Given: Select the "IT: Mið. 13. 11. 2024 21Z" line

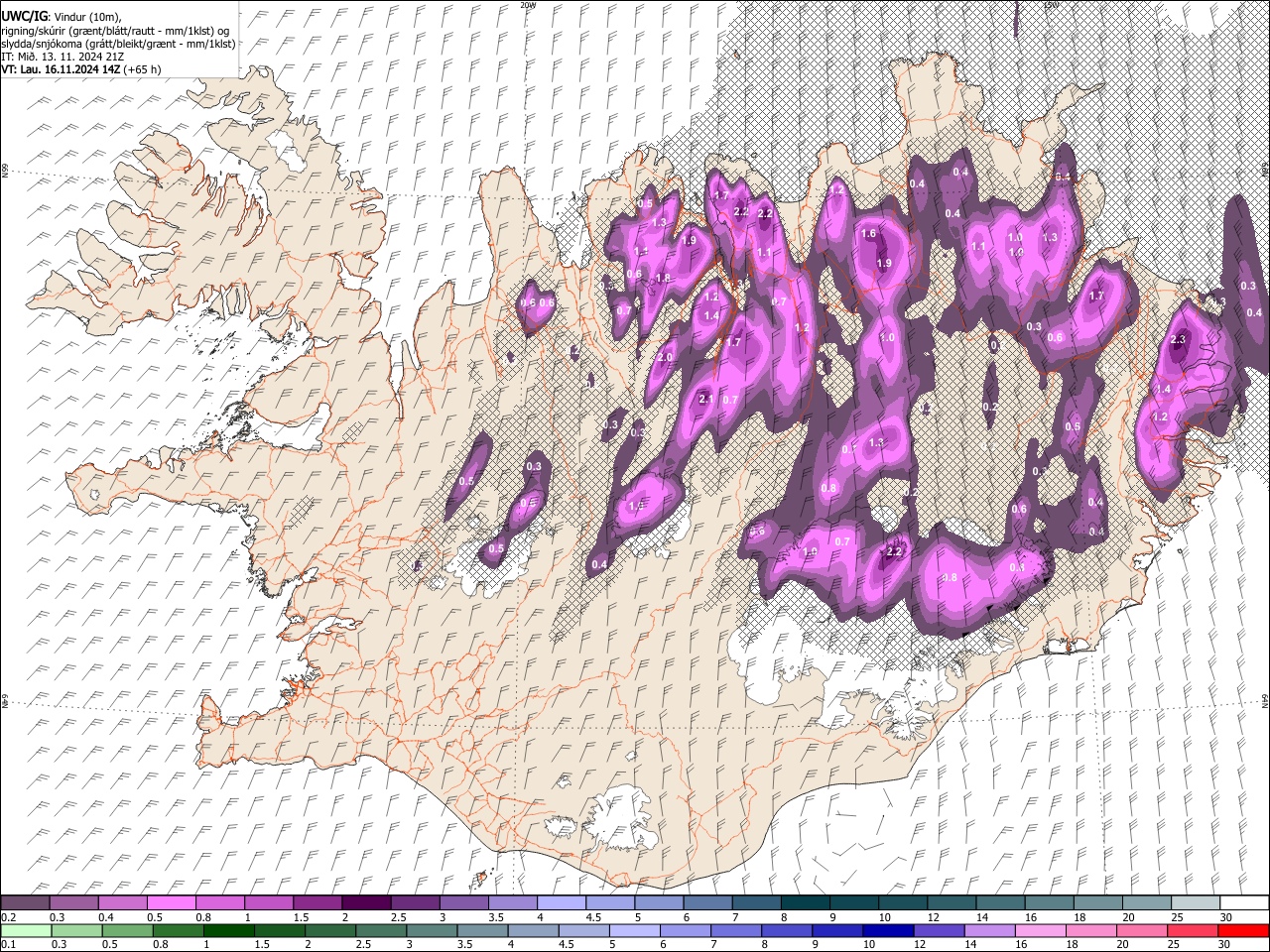Looking at the screenshot, I should click(x=63, y=57).
